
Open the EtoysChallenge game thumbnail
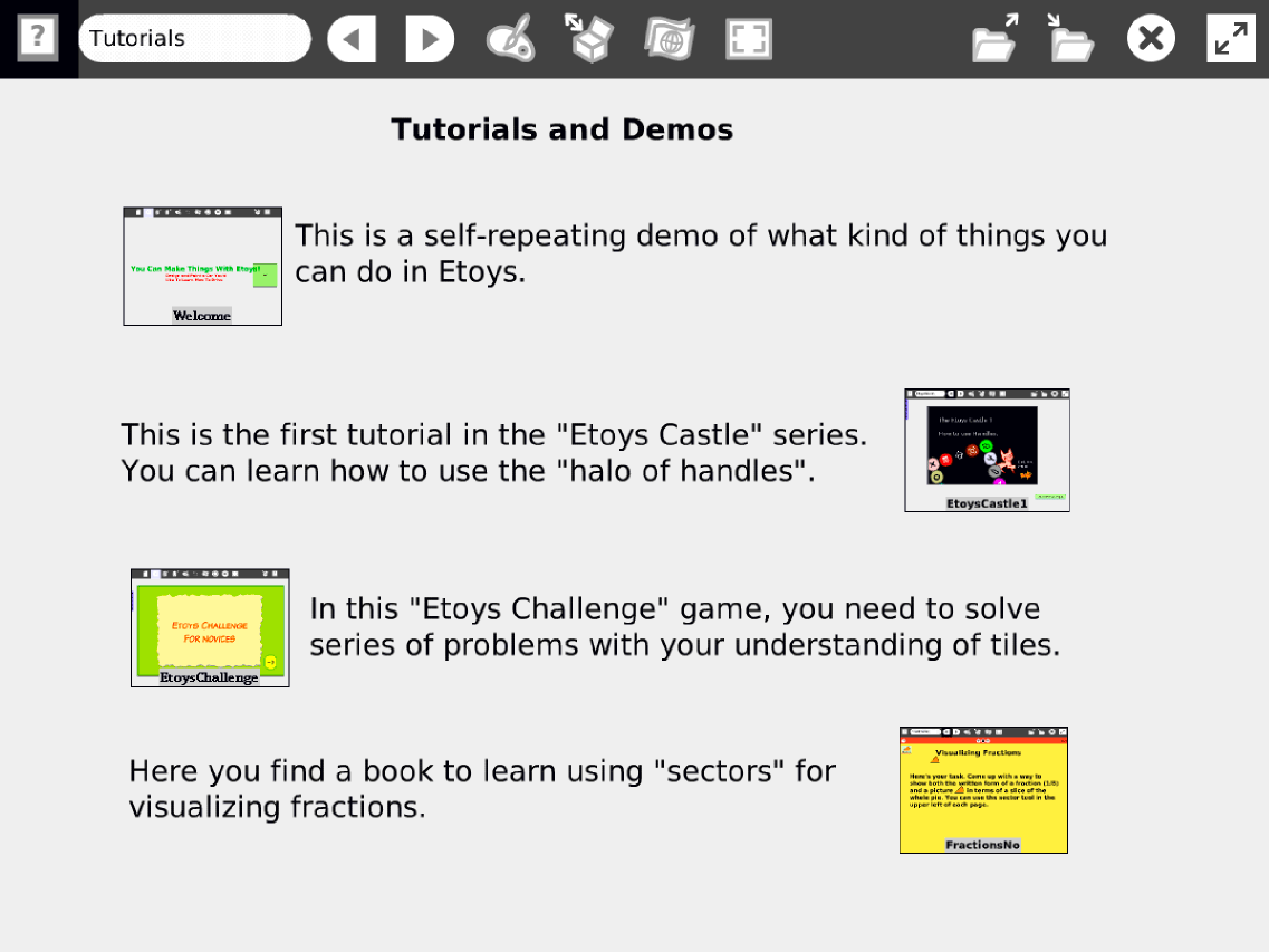210,628
